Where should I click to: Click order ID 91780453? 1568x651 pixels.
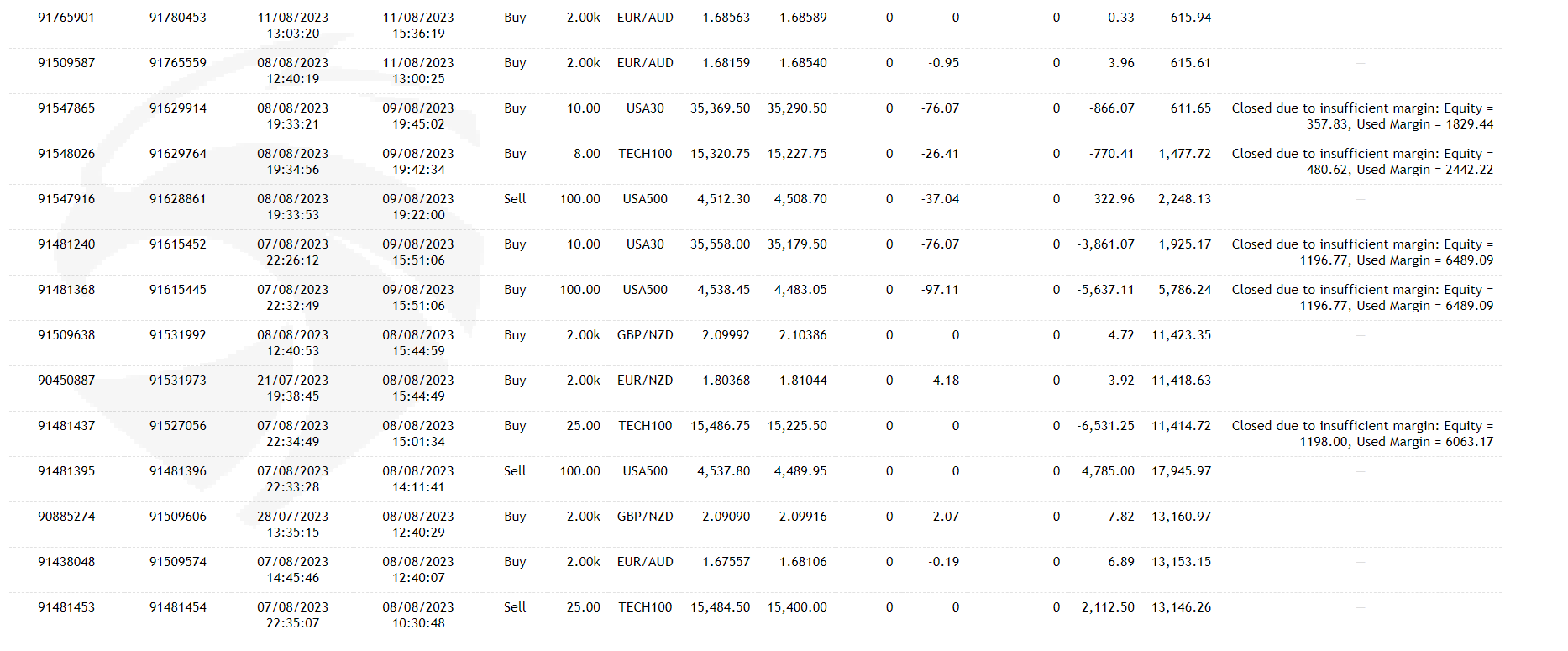(x=178, y=18)
